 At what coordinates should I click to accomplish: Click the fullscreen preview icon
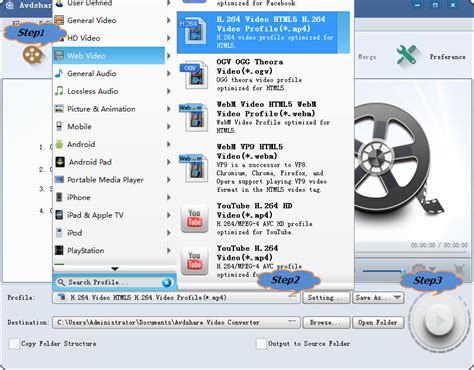[x=459, y=269]
